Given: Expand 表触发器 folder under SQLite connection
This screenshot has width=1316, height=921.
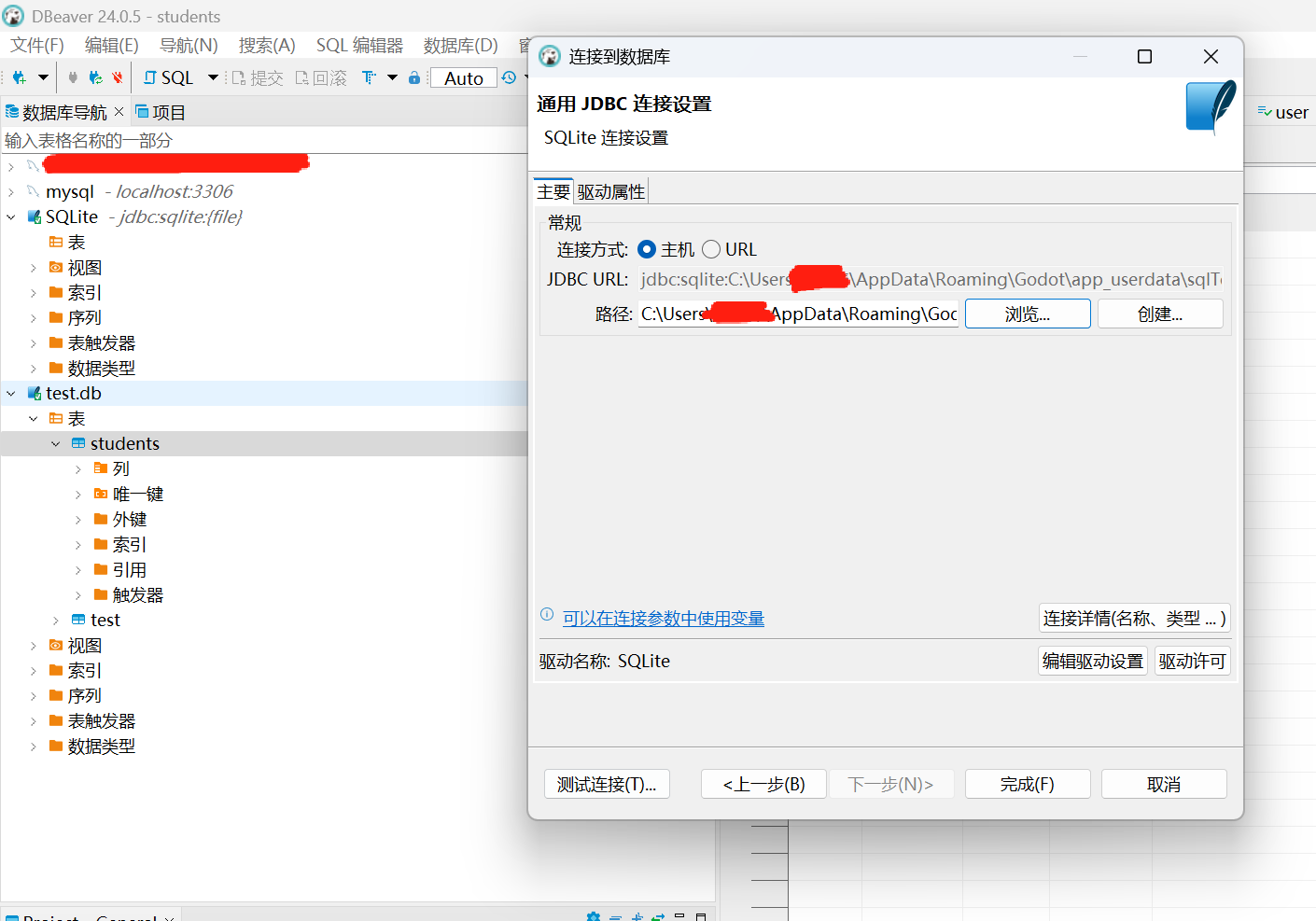Looking at the screenshot, I should [34, 342].
